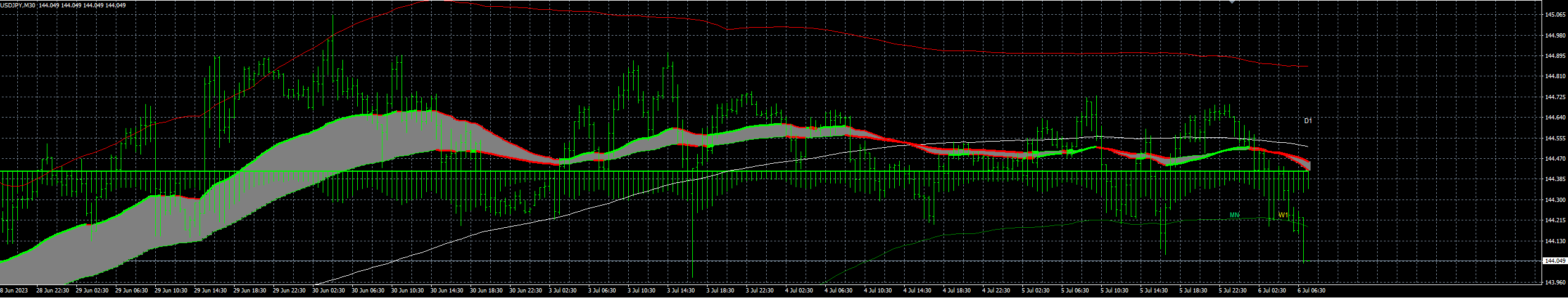
Task: Click time axis label 5 Jul 14:30
Action: tap(1154, 290)
